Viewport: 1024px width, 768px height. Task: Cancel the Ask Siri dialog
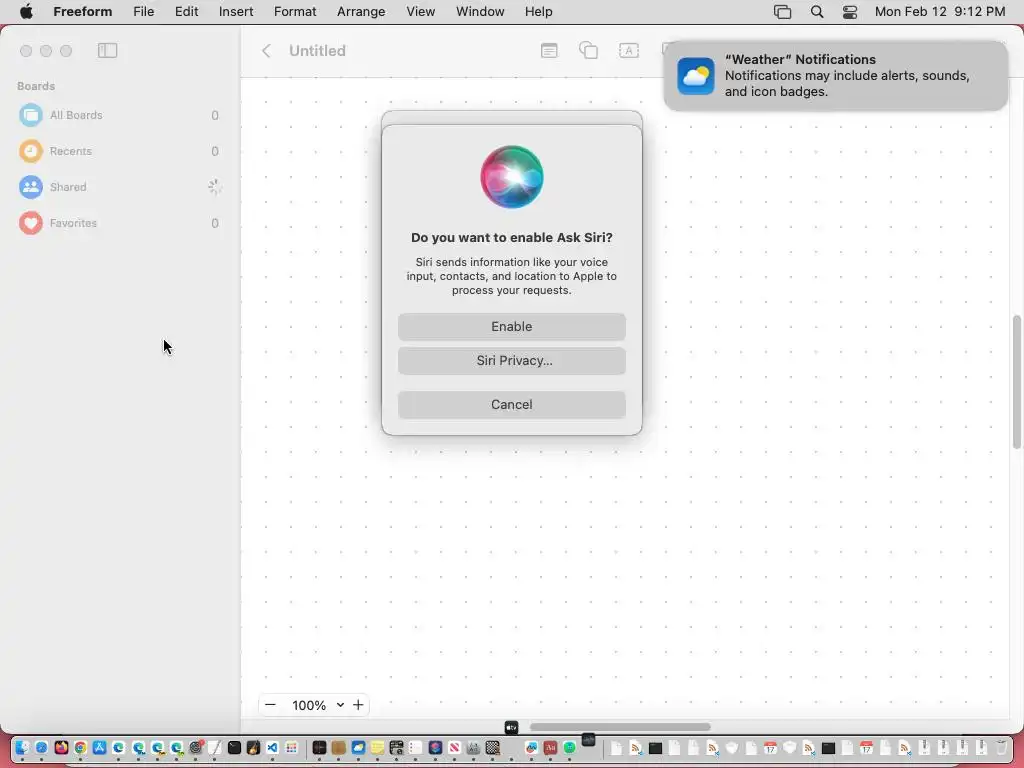tap(511, 404)
